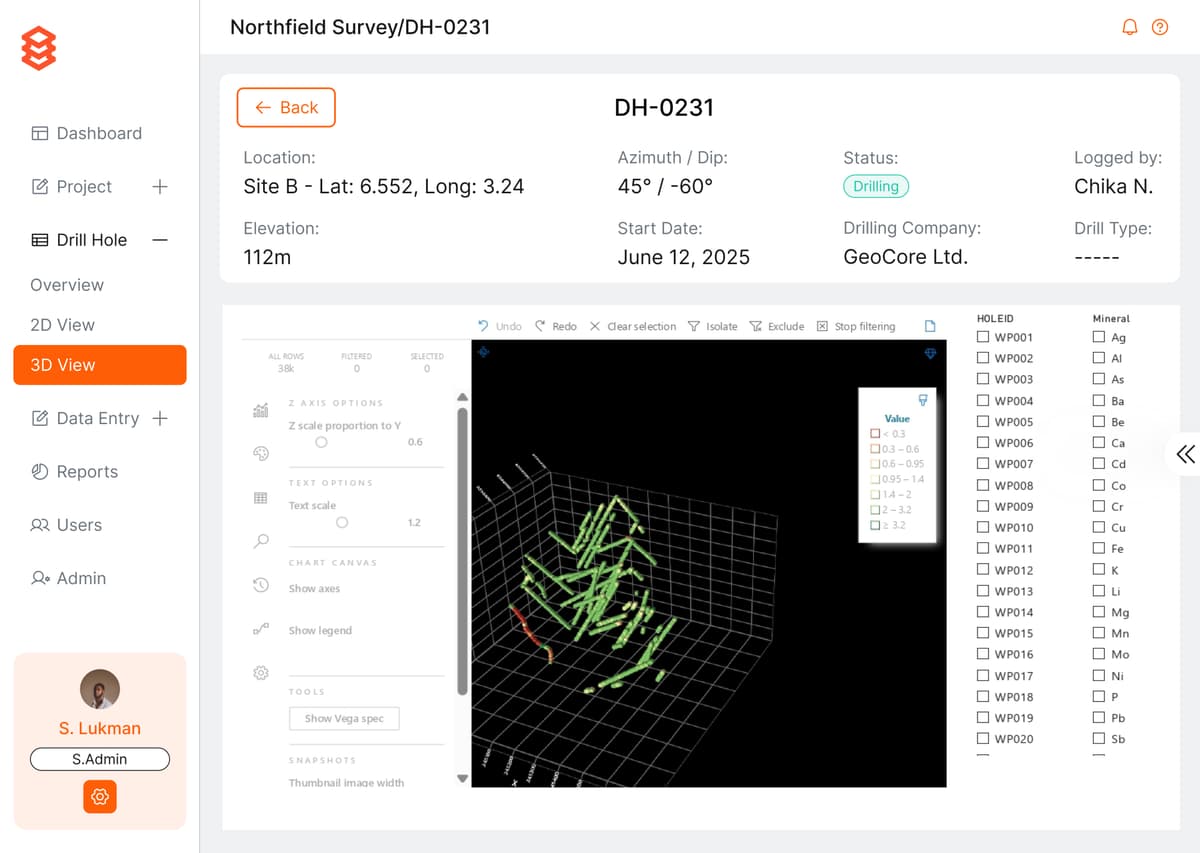Open the help question mark icon
This screenshot has height=853, width=1200.
(x=1160, y=27)
